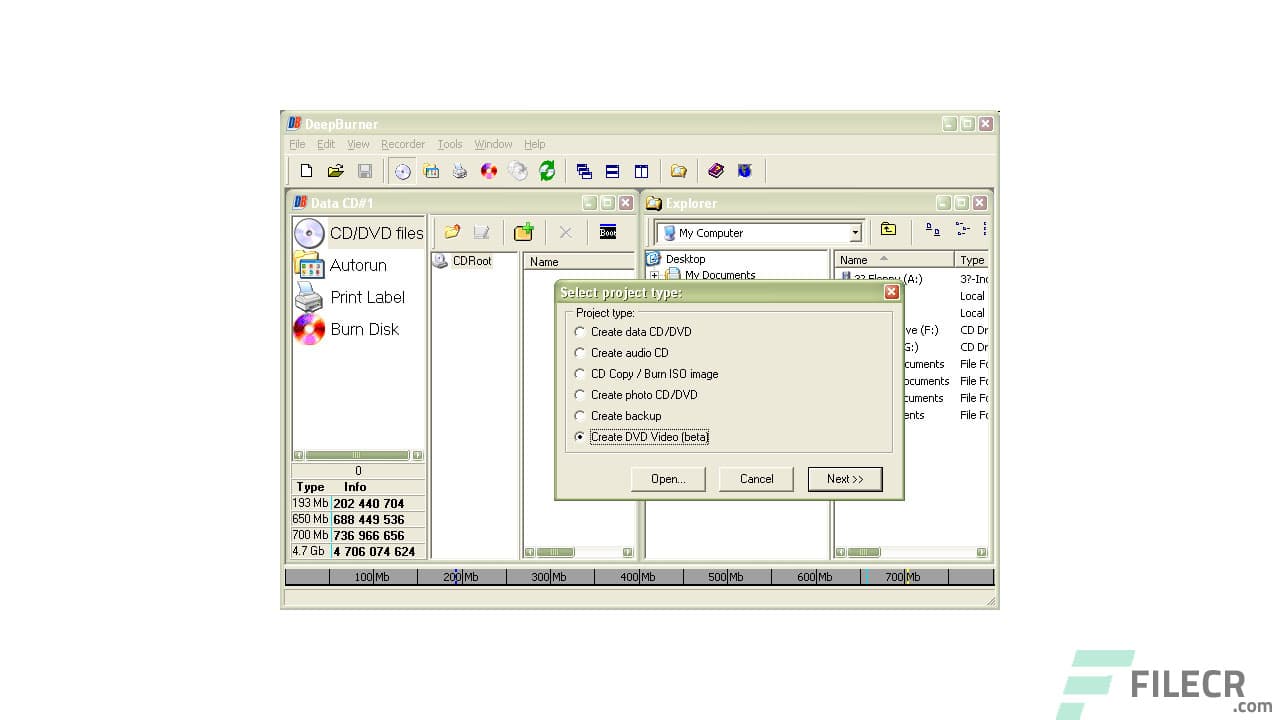
Task: Click the horizontal scrollbar below CDRoot panel
Action: tap(555, 551)
